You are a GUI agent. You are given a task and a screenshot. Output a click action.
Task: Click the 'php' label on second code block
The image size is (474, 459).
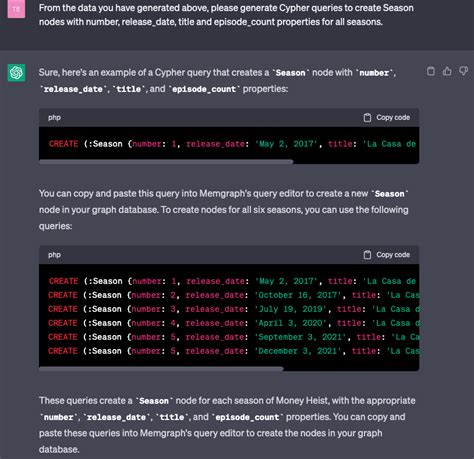[x=54, y=255]
